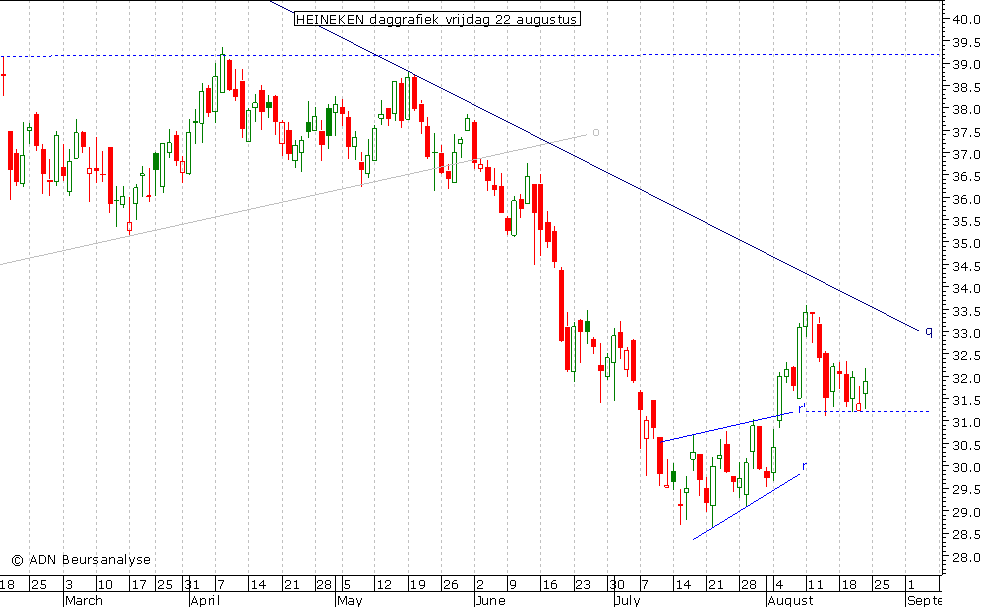The image size is (983, 607).
Task: Choose the 28.5 price scale label
Action: 966,535
